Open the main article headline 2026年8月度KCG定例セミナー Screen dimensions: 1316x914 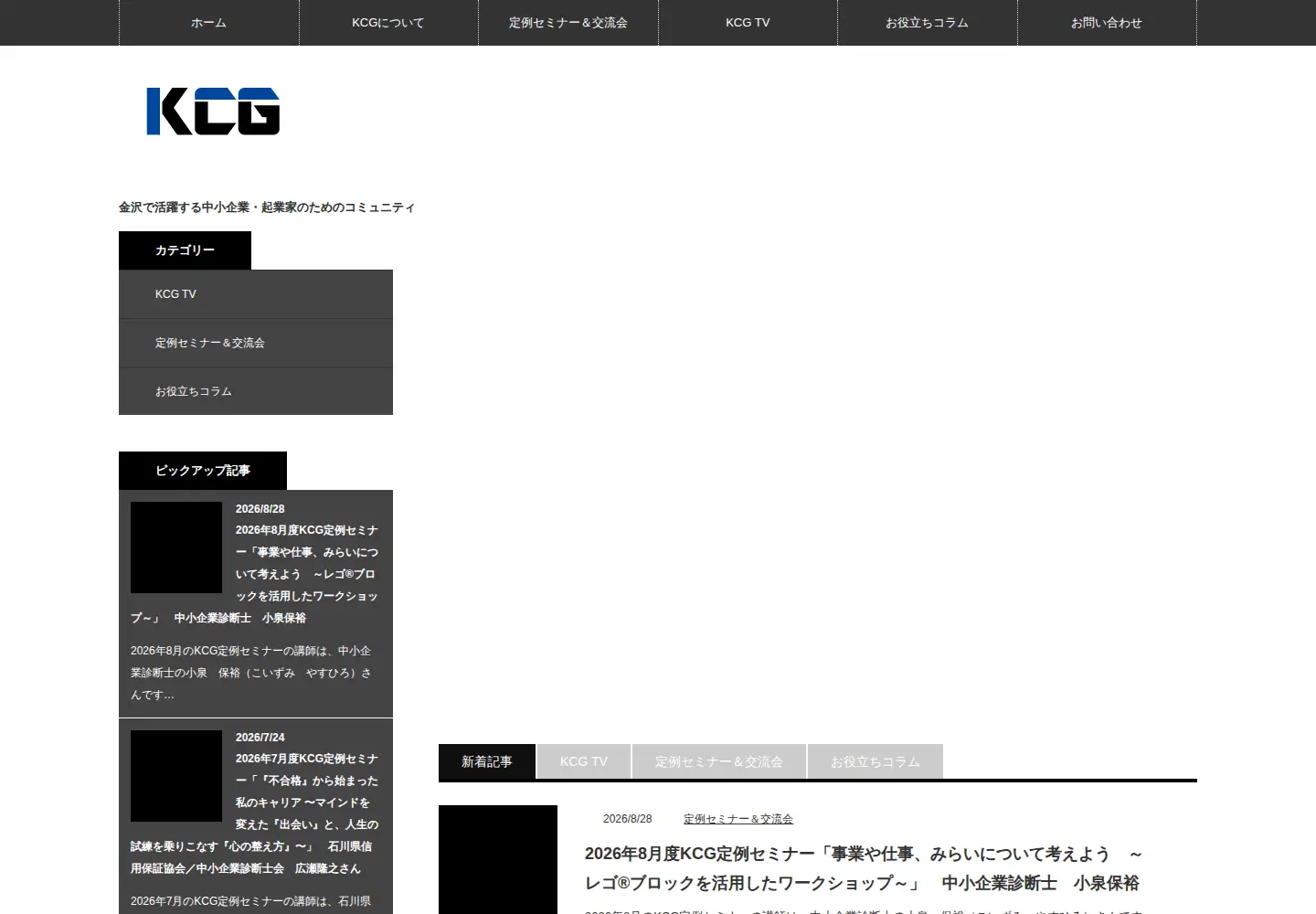[x=864, y=868]
